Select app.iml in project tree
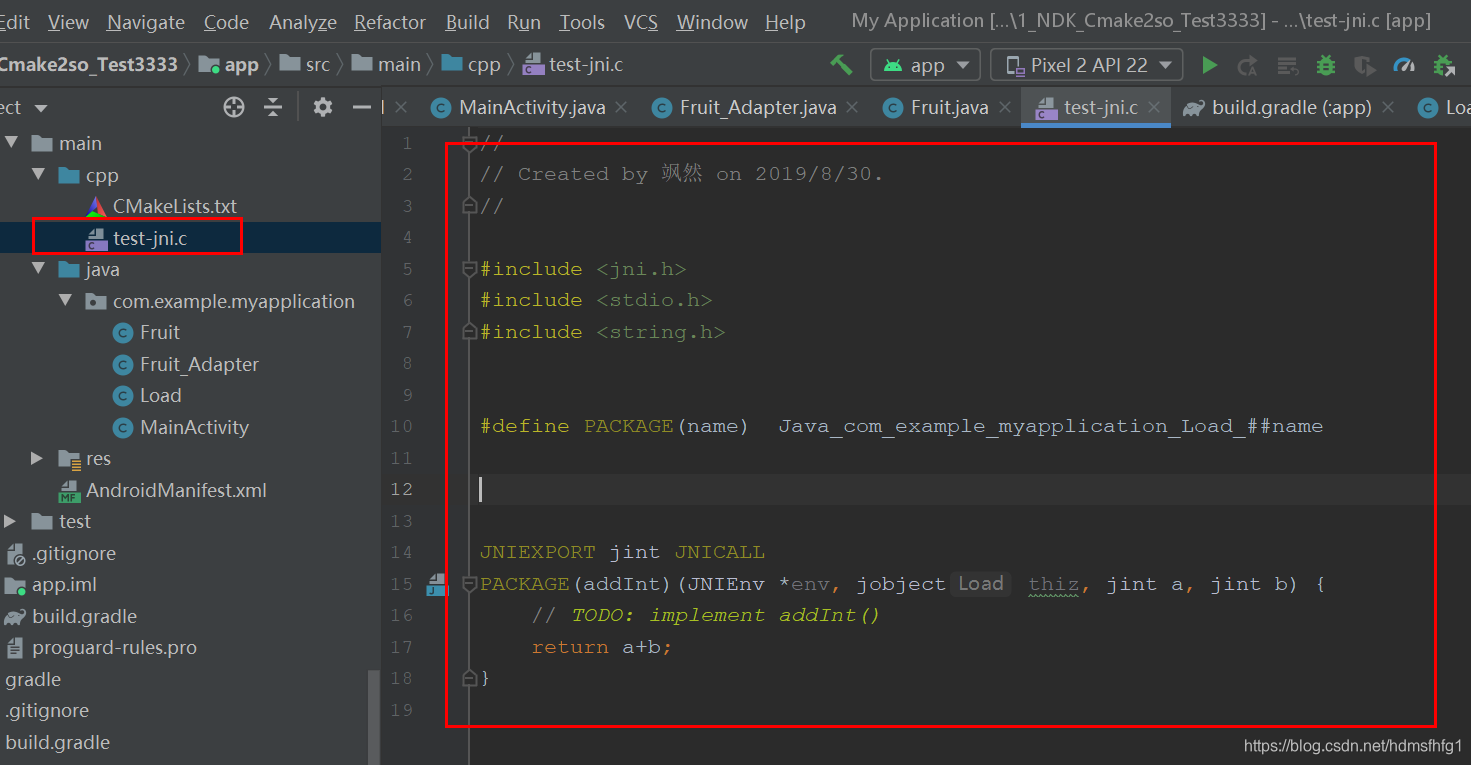 51,584
